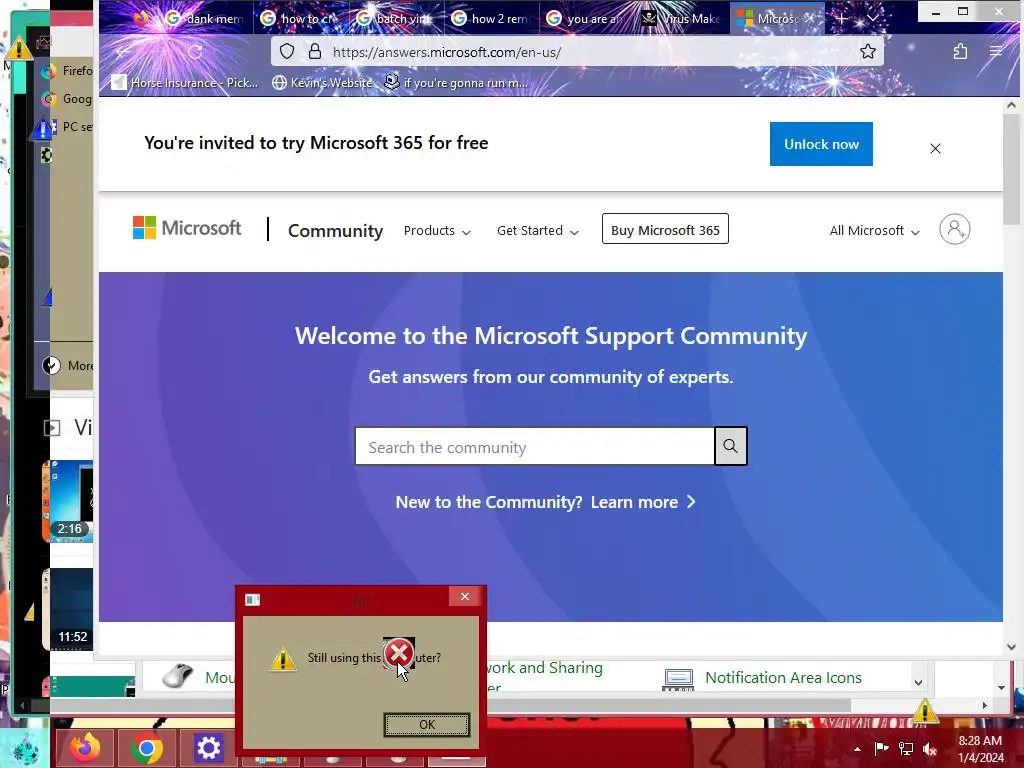Click the Notification Area Icons item icon
Image resolution: width=1024 pixels, height=768 pixels.
[678, 679]
